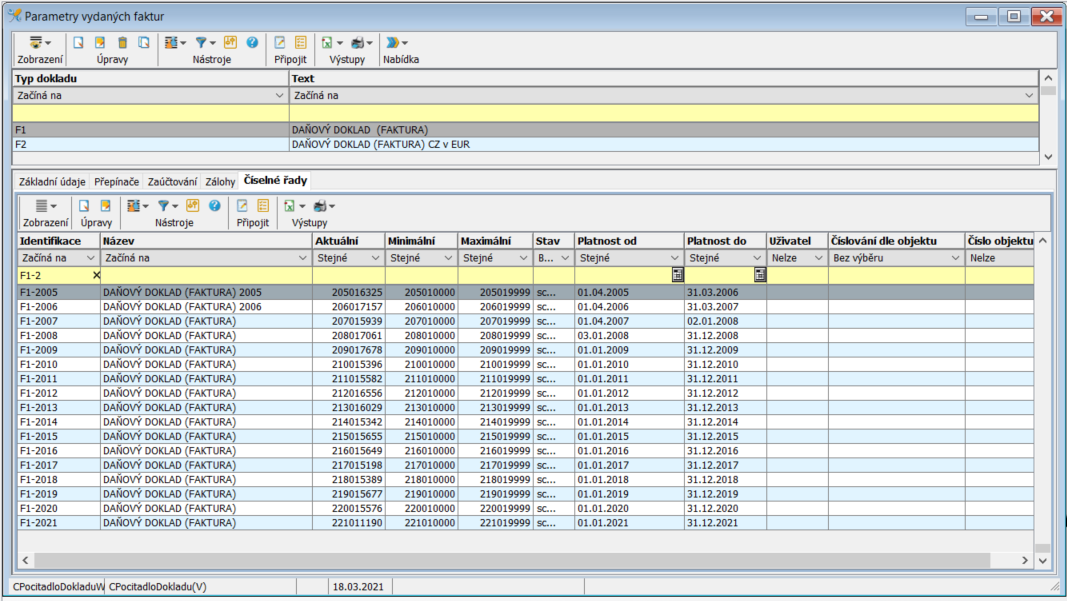Image resolution: width=1067 pixels, height=601 pixels.
Task: Select the Zálohy tab
Action: pos(220,182)
